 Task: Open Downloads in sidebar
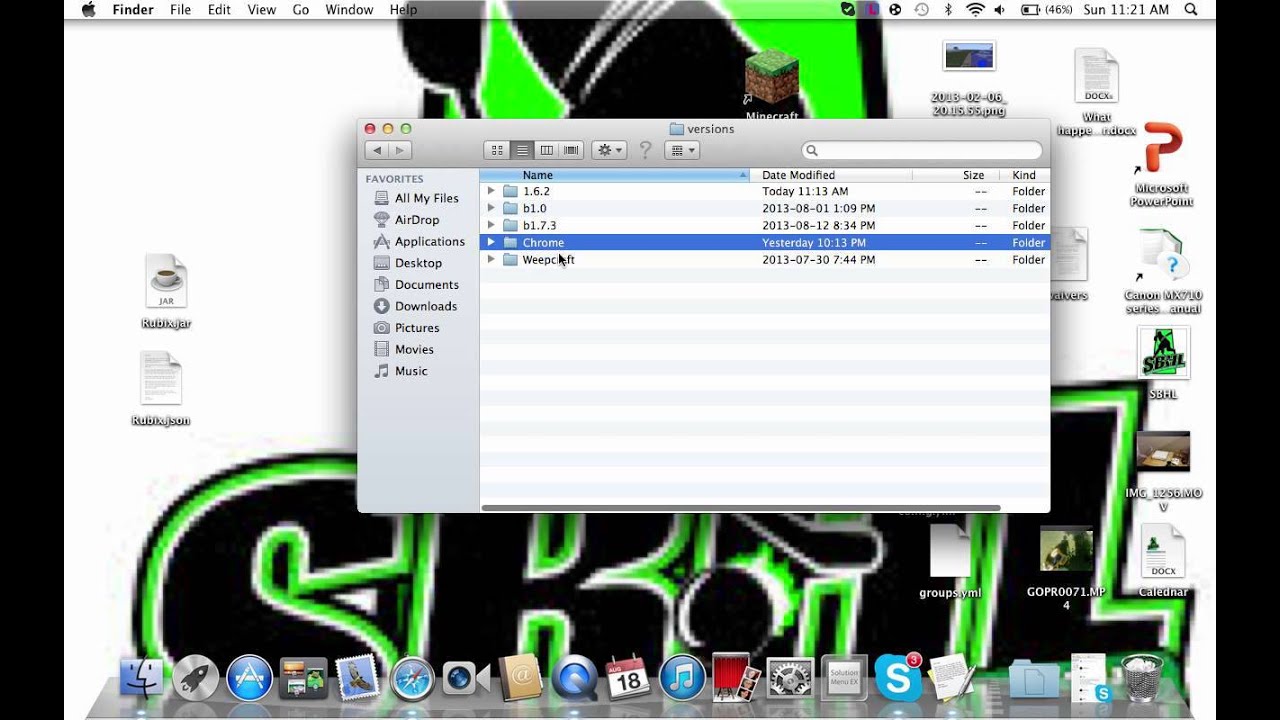click(x=415, y=306)
